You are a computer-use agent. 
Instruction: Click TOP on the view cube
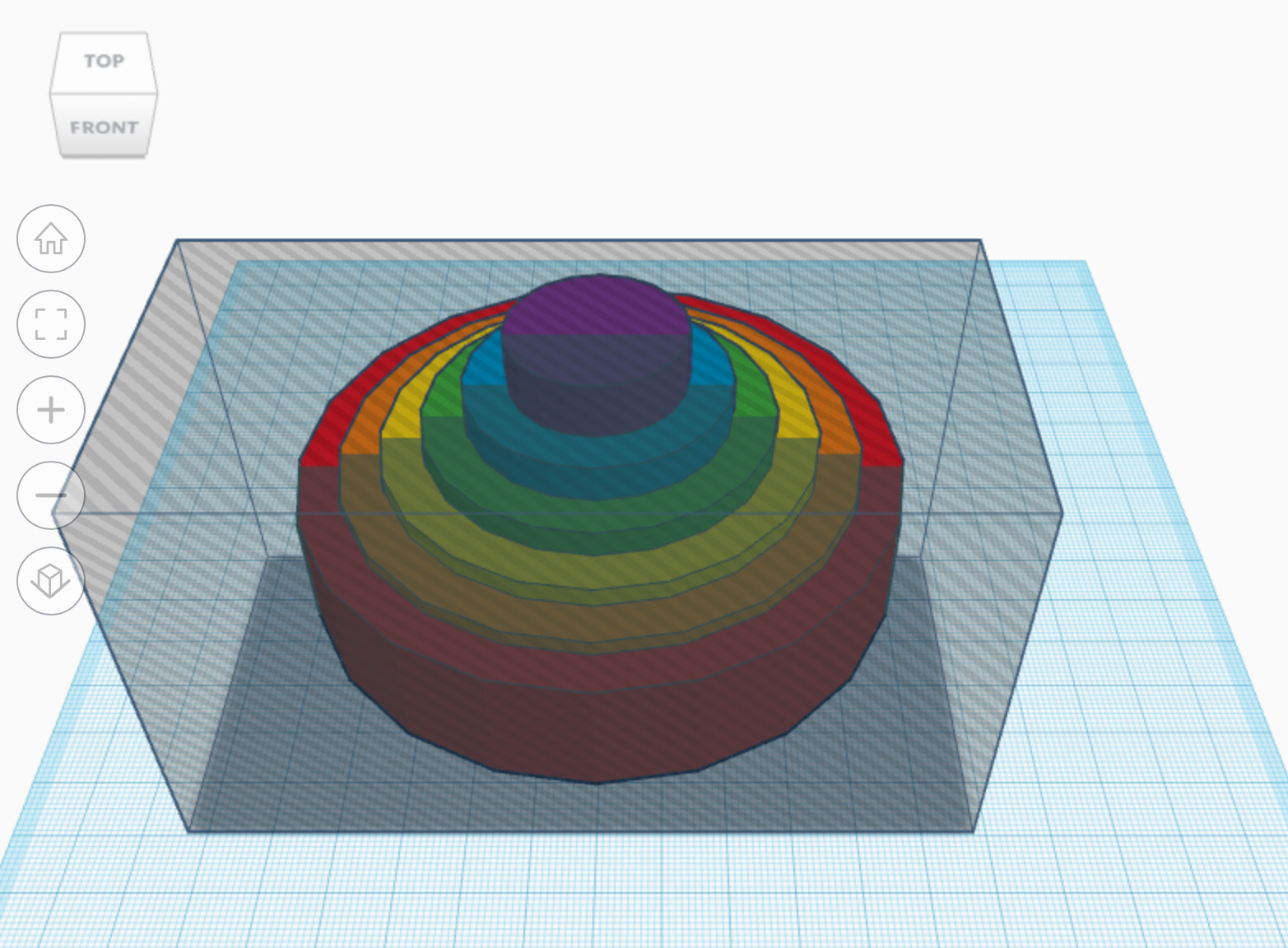102,59
